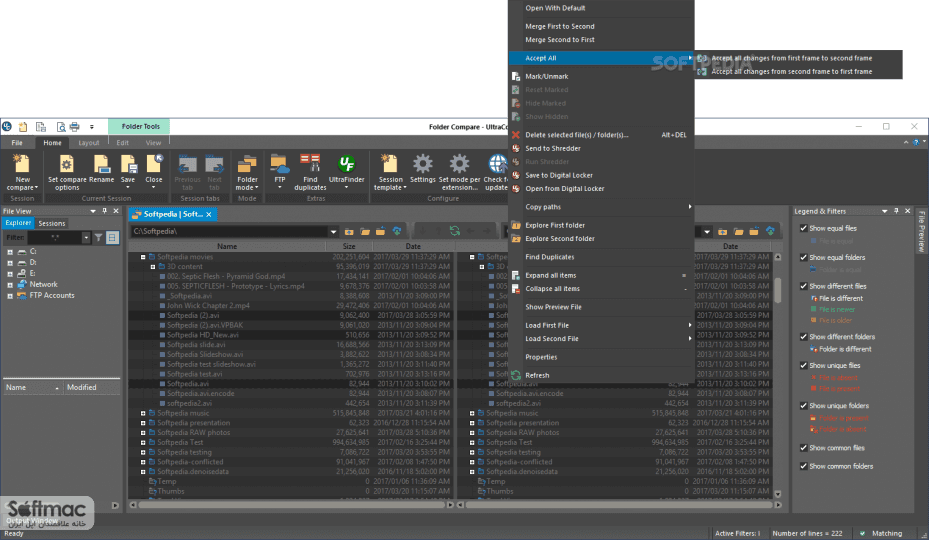Image resolution: width=929 pixels, height=540 pixels.
Task: Choose Merge First to Second
Action: coord(559,26)
